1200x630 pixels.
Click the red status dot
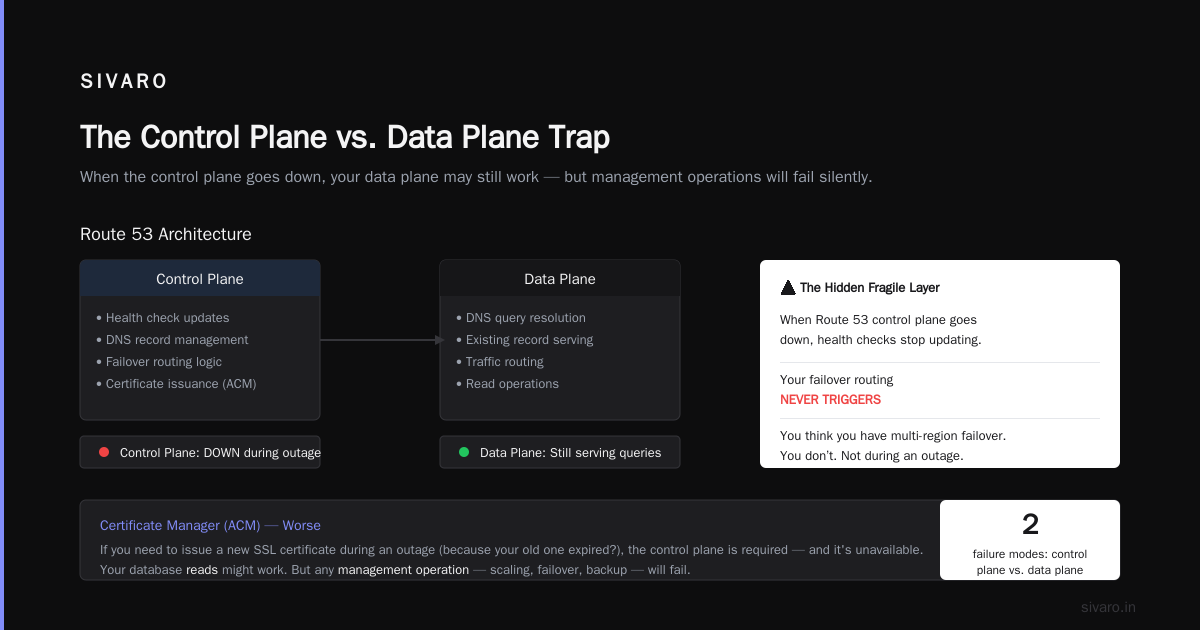pyautogui.click(x=104, y=452)
